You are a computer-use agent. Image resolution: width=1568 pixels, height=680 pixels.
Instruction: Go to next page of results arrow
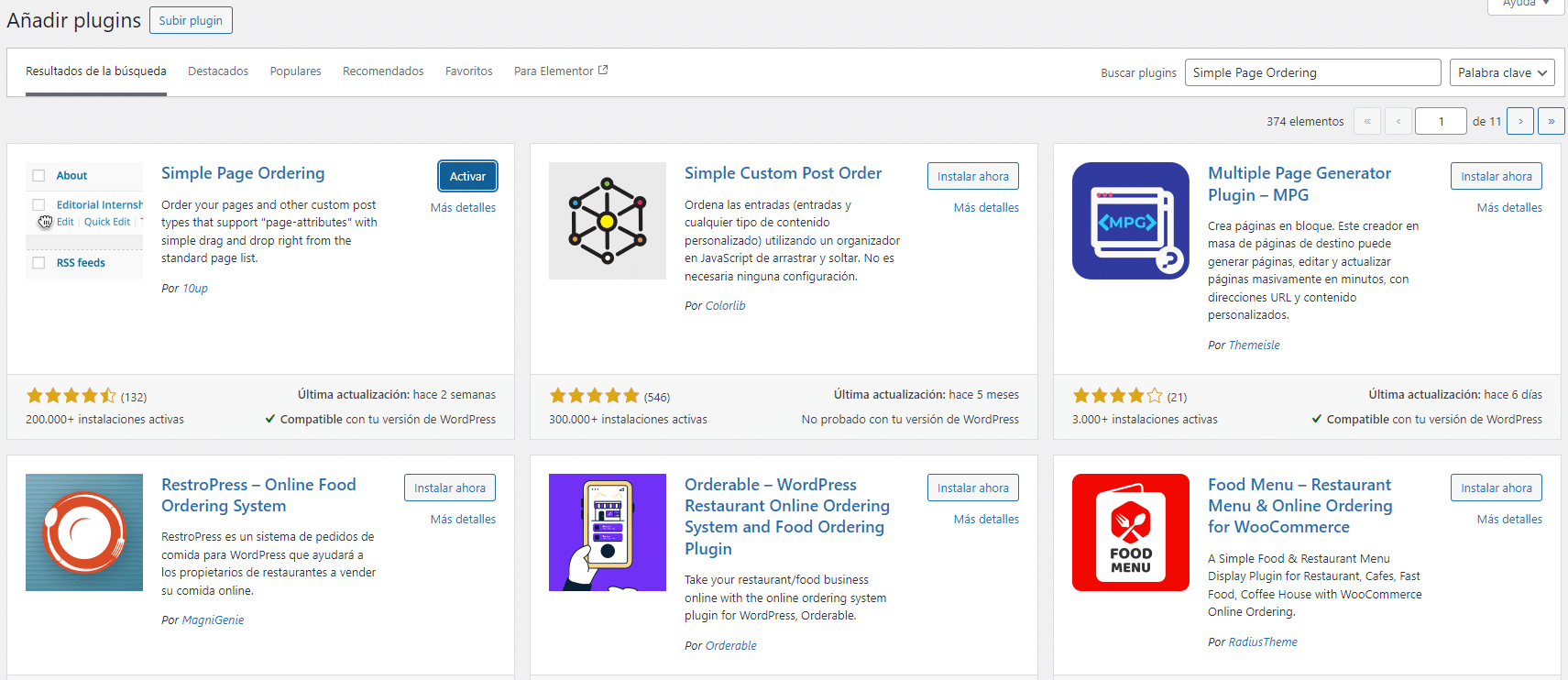pyautogui.click(x=1520, y=121)
